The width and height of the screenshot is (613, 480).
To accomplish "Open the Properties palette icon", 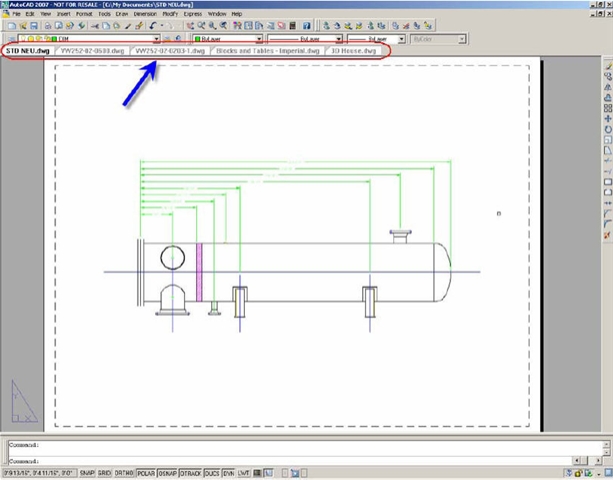I will click(x=237, y=26).
